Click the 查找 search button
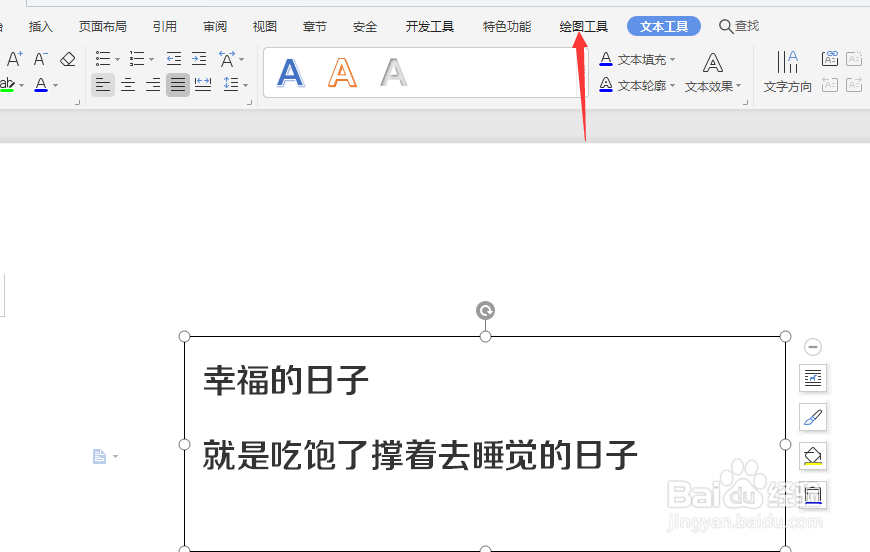 (739, 26)
